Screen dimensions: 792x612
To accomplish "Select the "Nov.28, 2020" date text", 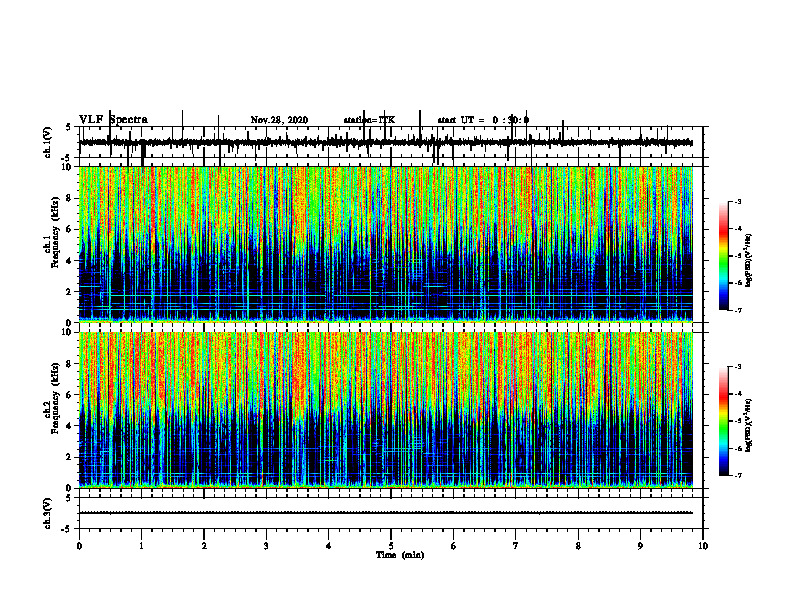I will (279, 120).
